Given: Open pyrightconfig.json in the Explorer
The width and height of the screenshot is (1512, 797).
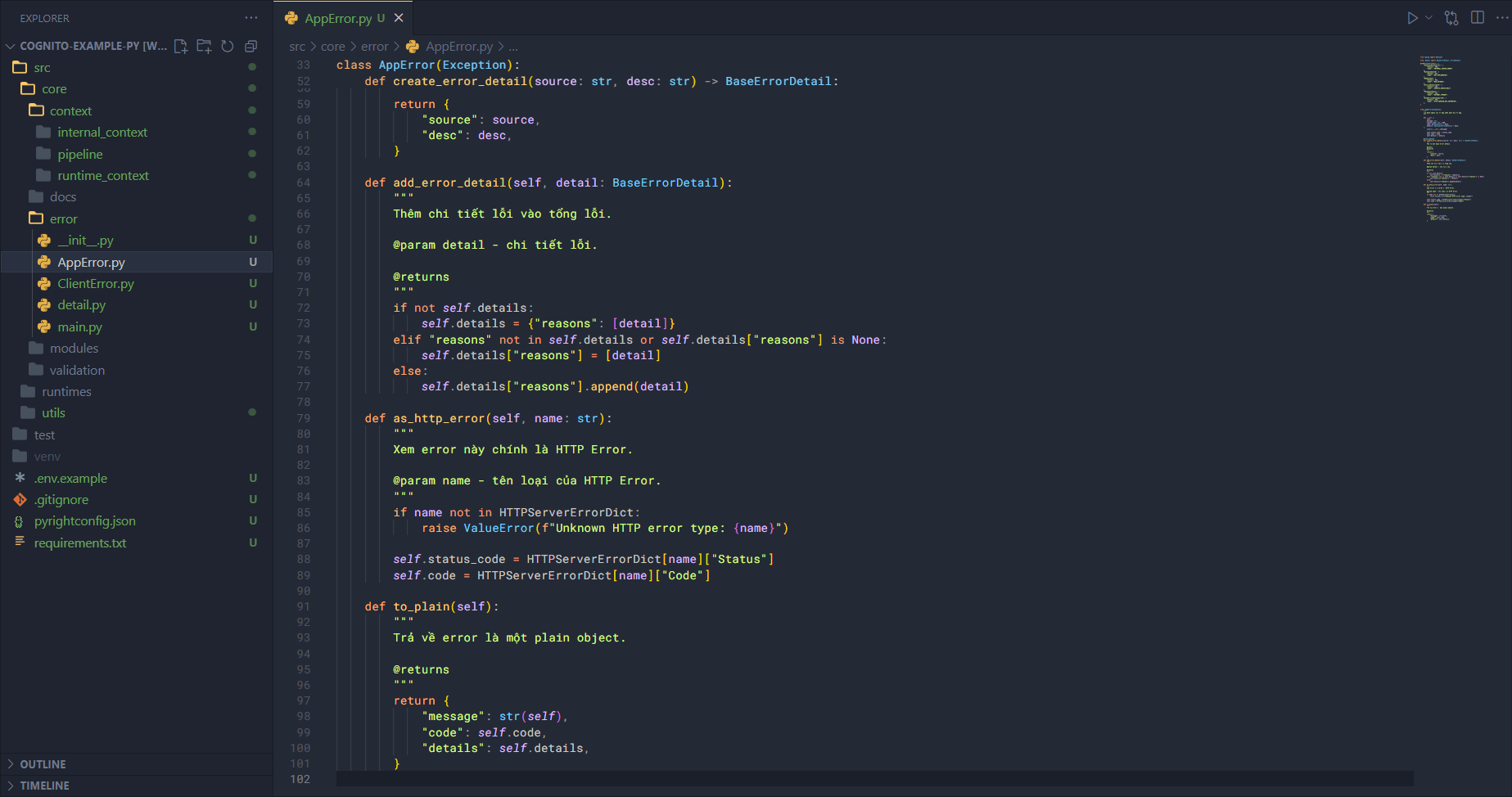Looking at the screenshot, I should [x=85, y=521].
